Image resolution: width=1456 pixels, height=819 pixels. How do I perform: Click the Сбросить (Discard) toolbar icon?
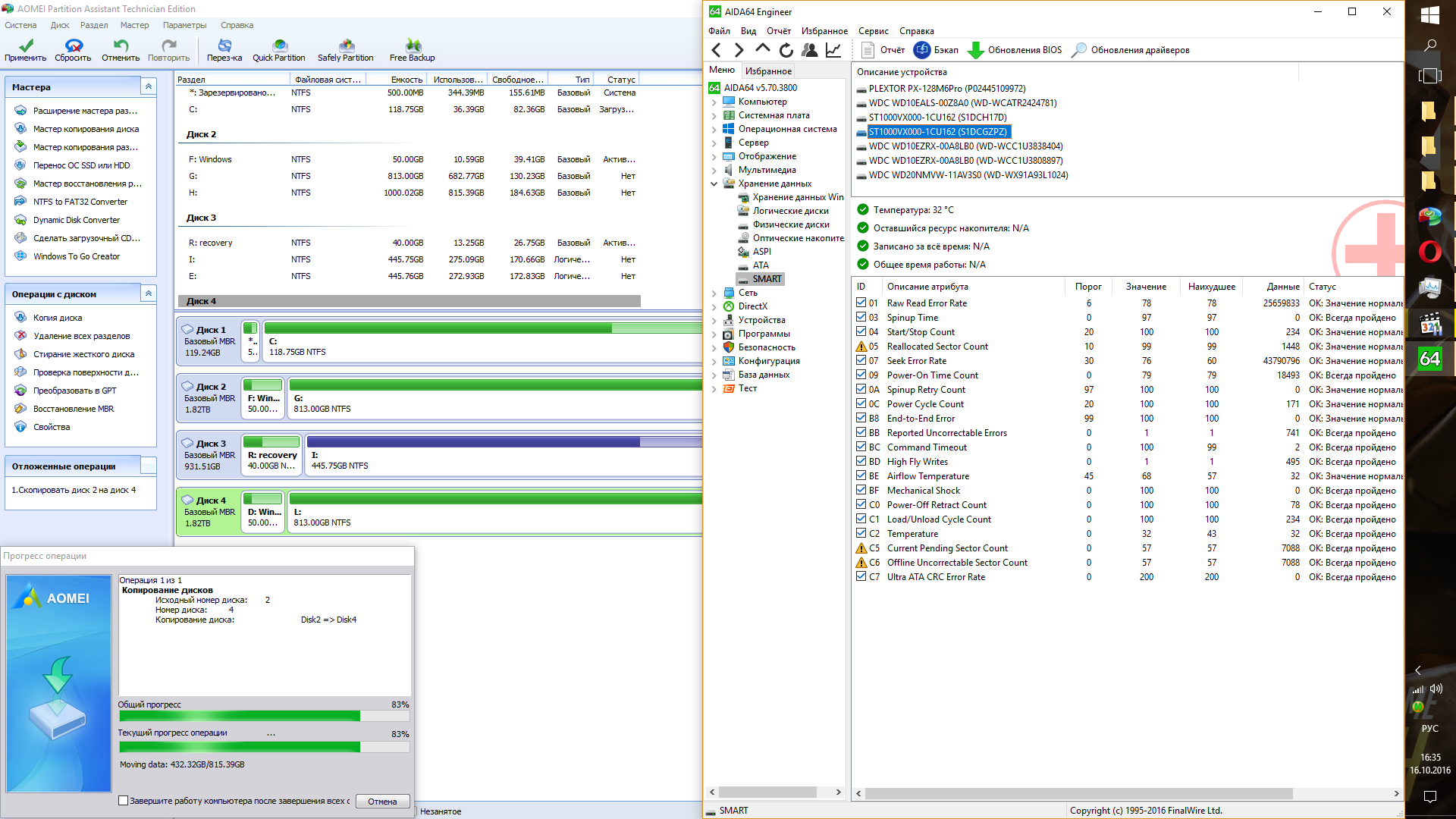73,45
